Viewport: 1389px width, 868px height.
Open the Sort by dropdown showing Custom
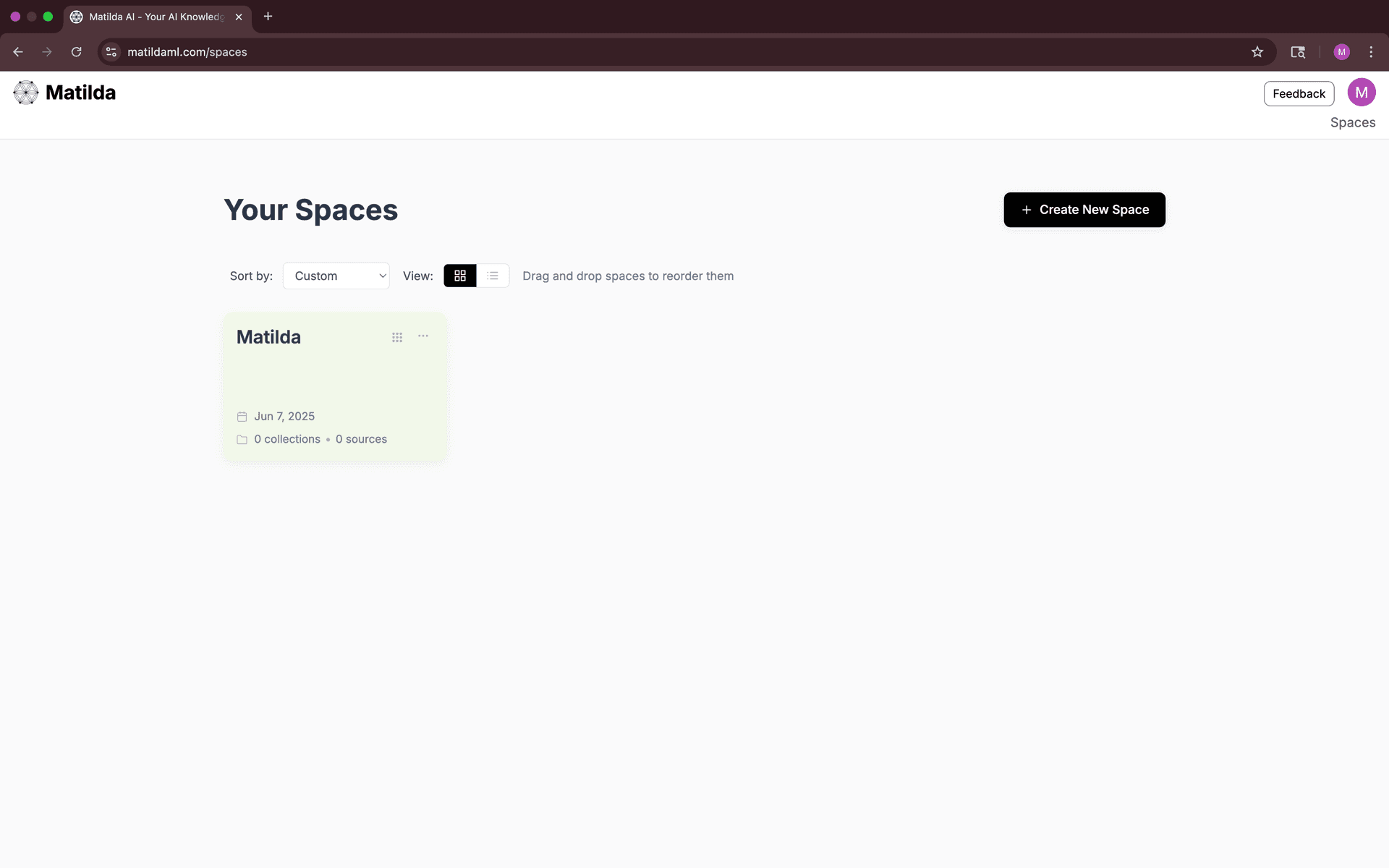click(x=336, y=276)
